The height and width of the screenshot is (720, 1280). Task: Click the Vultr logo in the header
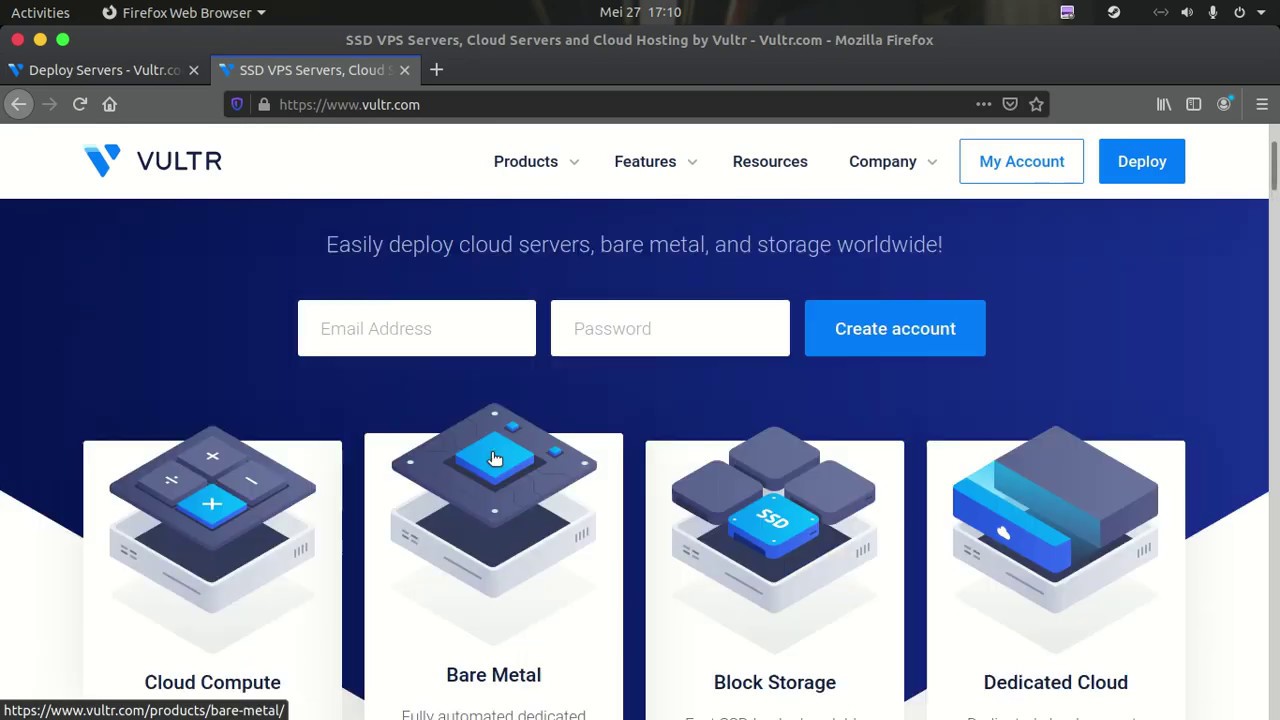click(x=153, y=161)
